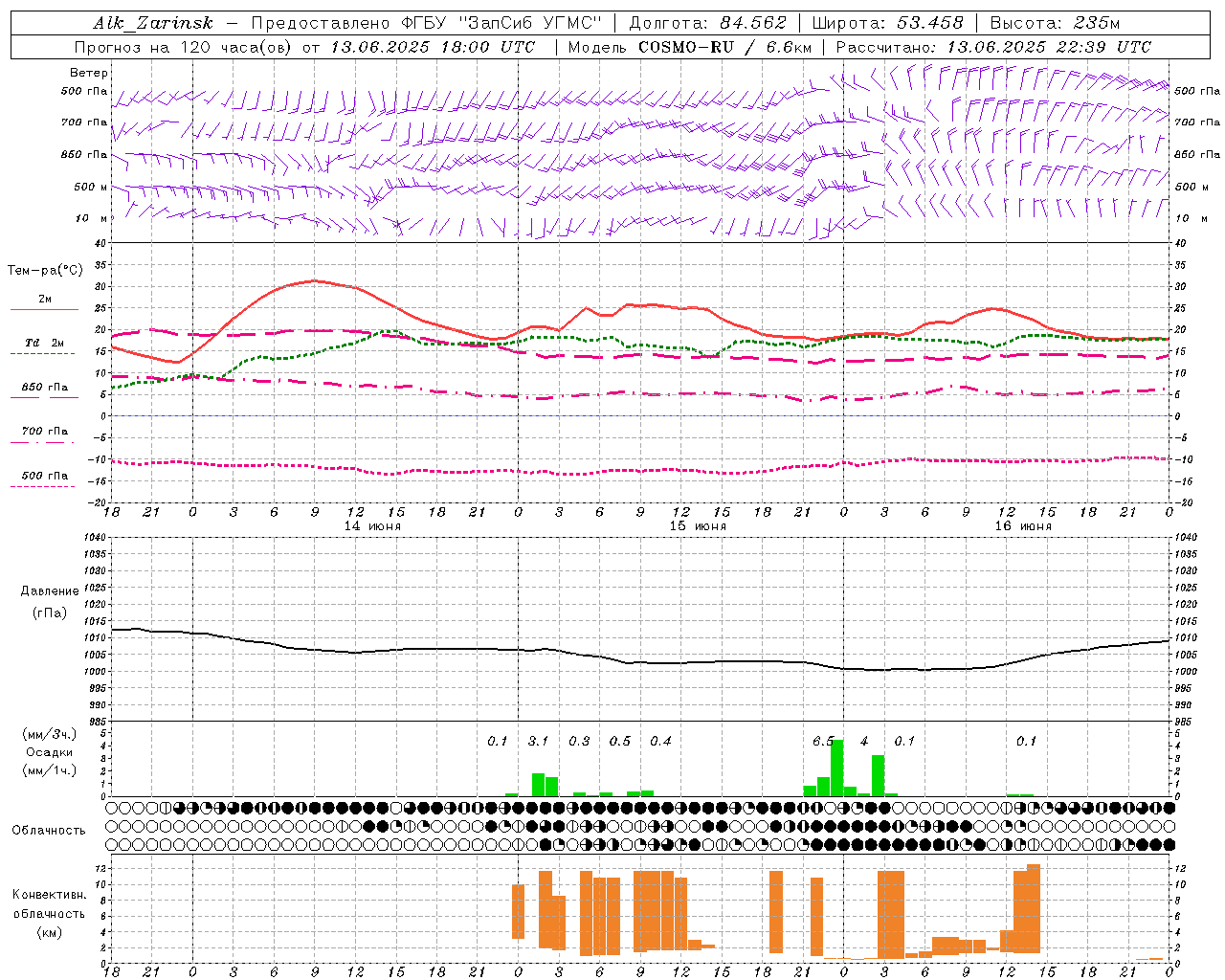Click the Облачность cloud cover label
1225x980 pixels.
point(49,831)
